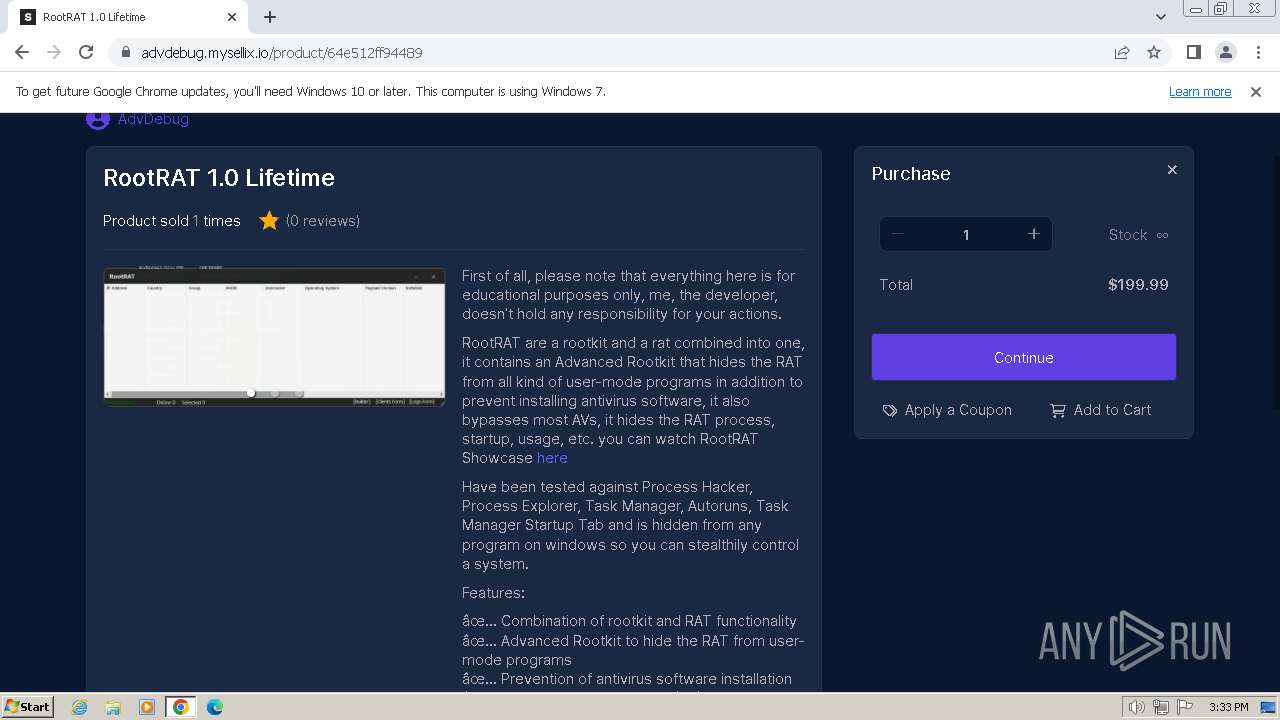Click the share page icon in address bar
Viewport: 1280px width, 720px height.
point(1122,52)
